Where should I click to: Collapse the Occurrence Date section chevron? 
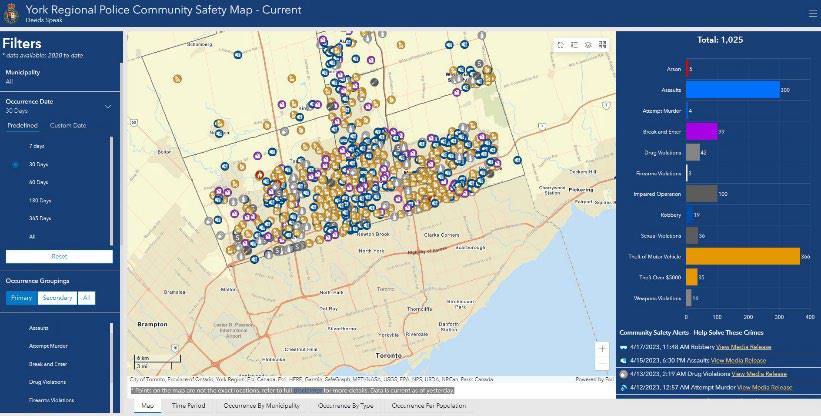108,105
